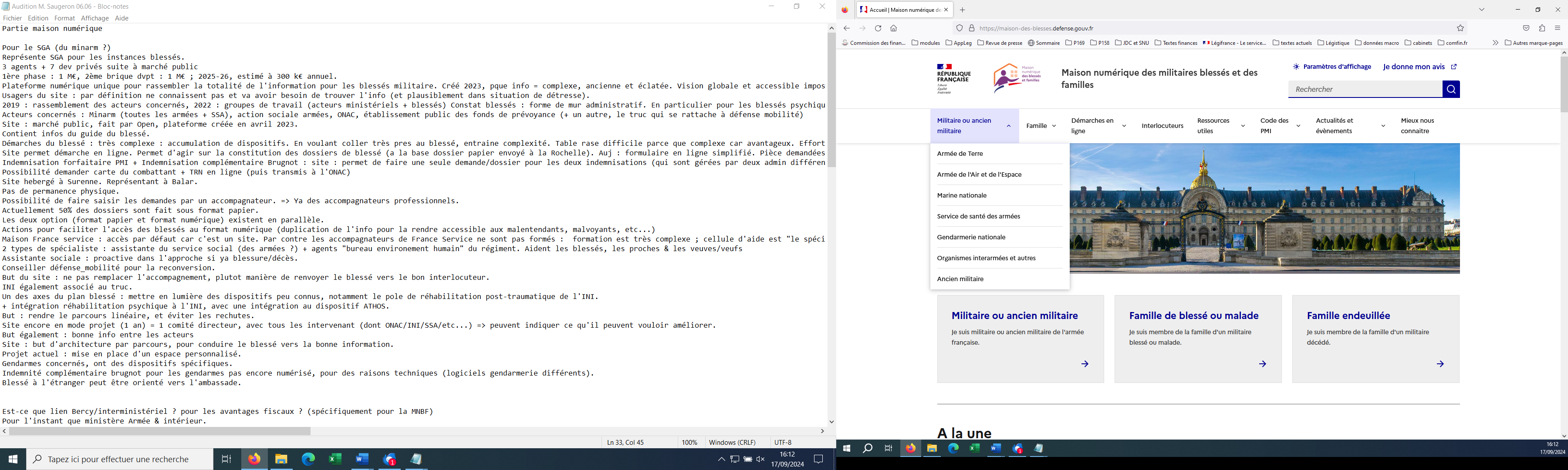1568x470 pixels.
Task: Open Excel from the Windows taskbar
Action: pos(335,460)
